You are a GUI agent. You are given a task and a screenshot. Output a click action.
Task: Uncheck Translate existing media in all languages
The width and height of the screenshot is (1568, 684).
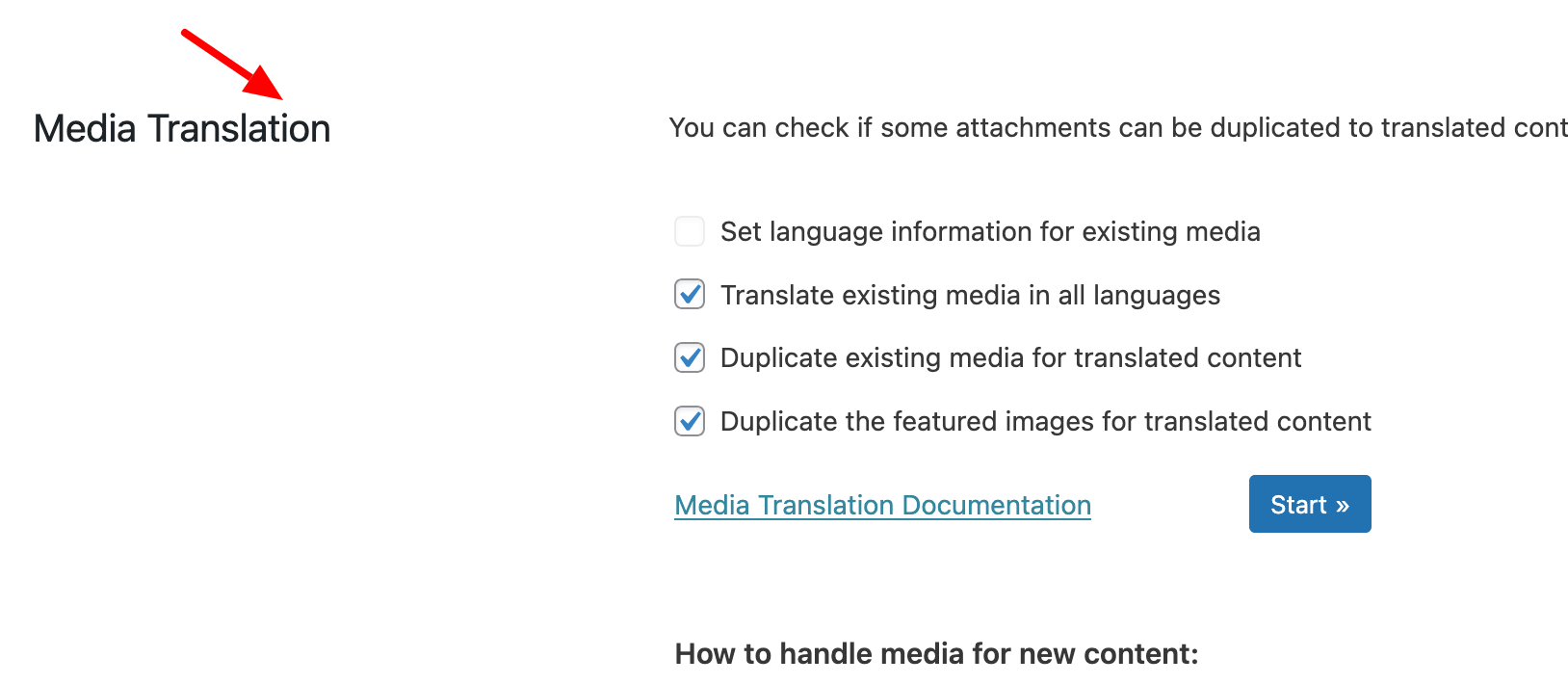coord(690,295)
